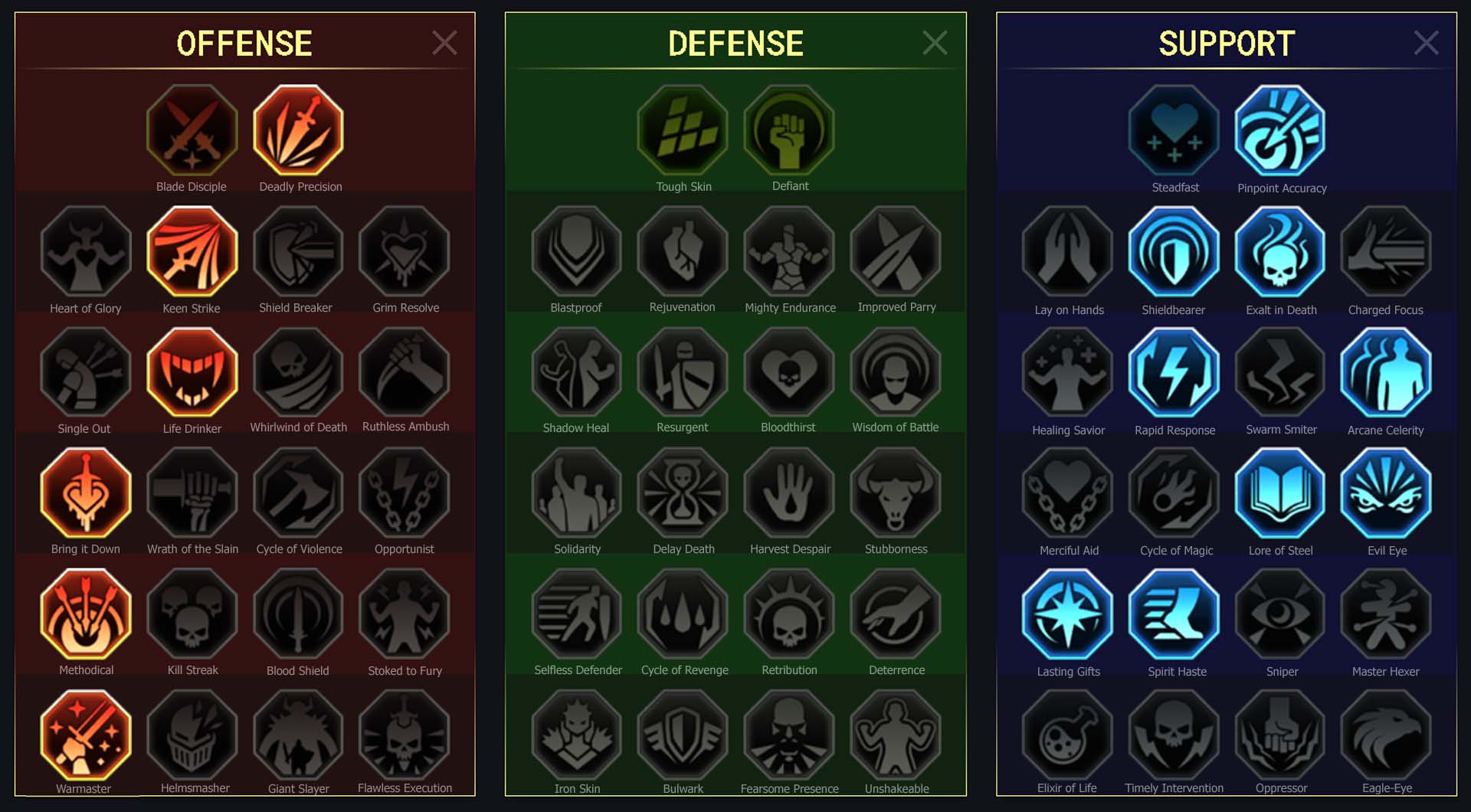Click the Bring it Down label
This screenshot has width=1471, height=812.
(x=86, y=549)
